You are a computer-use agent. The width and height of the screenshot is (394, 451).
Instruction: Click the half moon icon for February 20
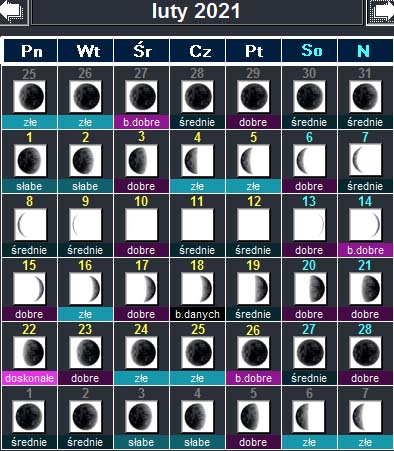(x=310, y=289)
